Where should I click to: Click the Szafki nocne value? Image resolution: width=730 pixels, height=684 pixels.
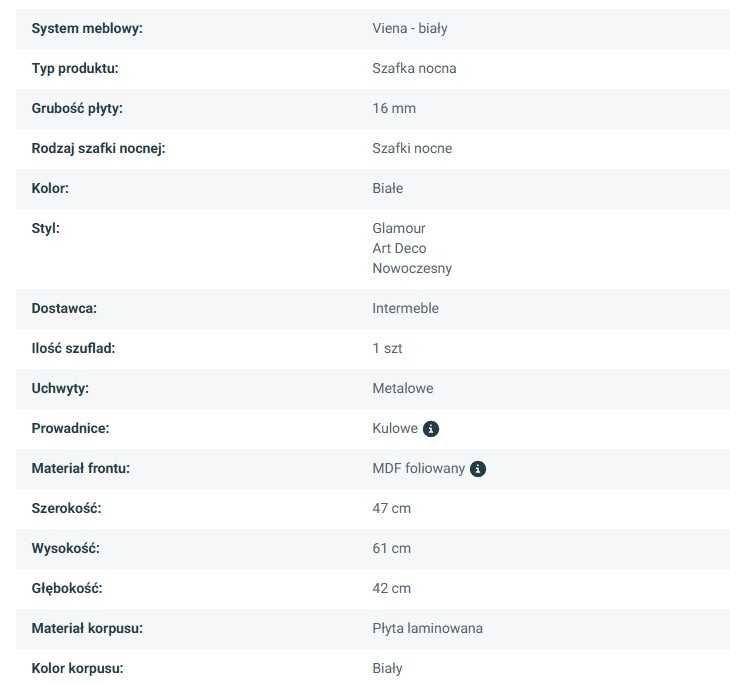point(412,148)
